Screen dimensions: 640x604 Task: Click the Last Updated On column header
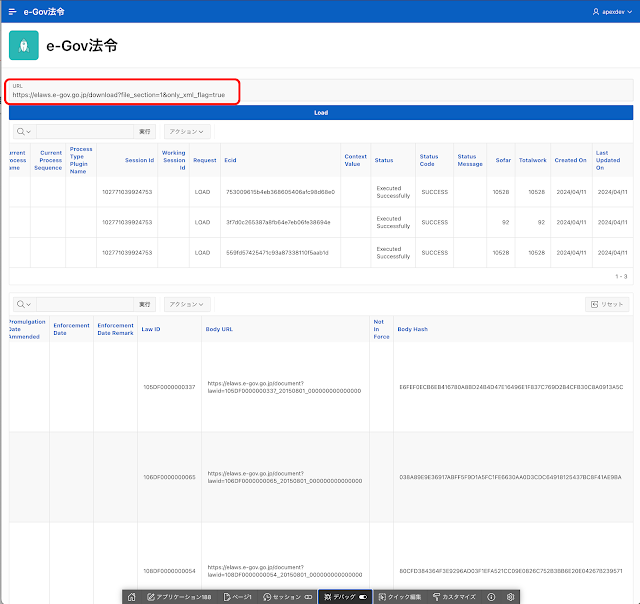(608, 160)
